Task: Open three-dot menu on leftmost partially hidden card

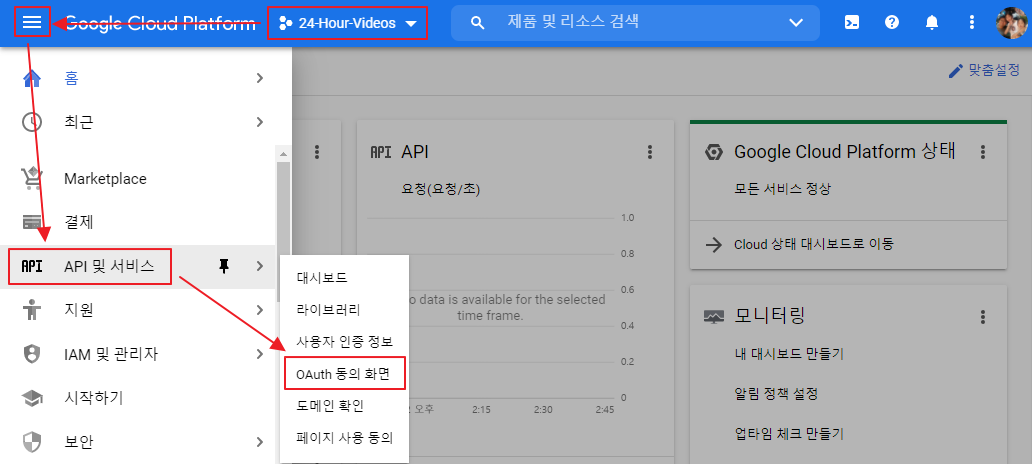Action: point(317,152)
